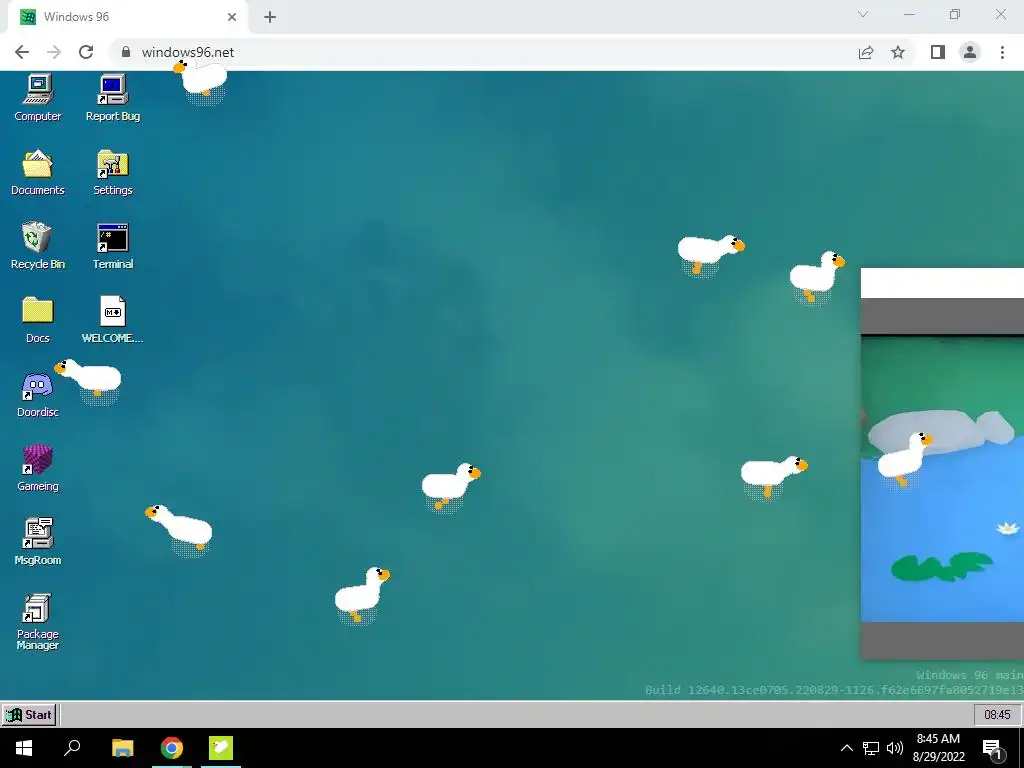Launch the MsgRoom shortcut

pyautogui.click(x=38, y=542)
